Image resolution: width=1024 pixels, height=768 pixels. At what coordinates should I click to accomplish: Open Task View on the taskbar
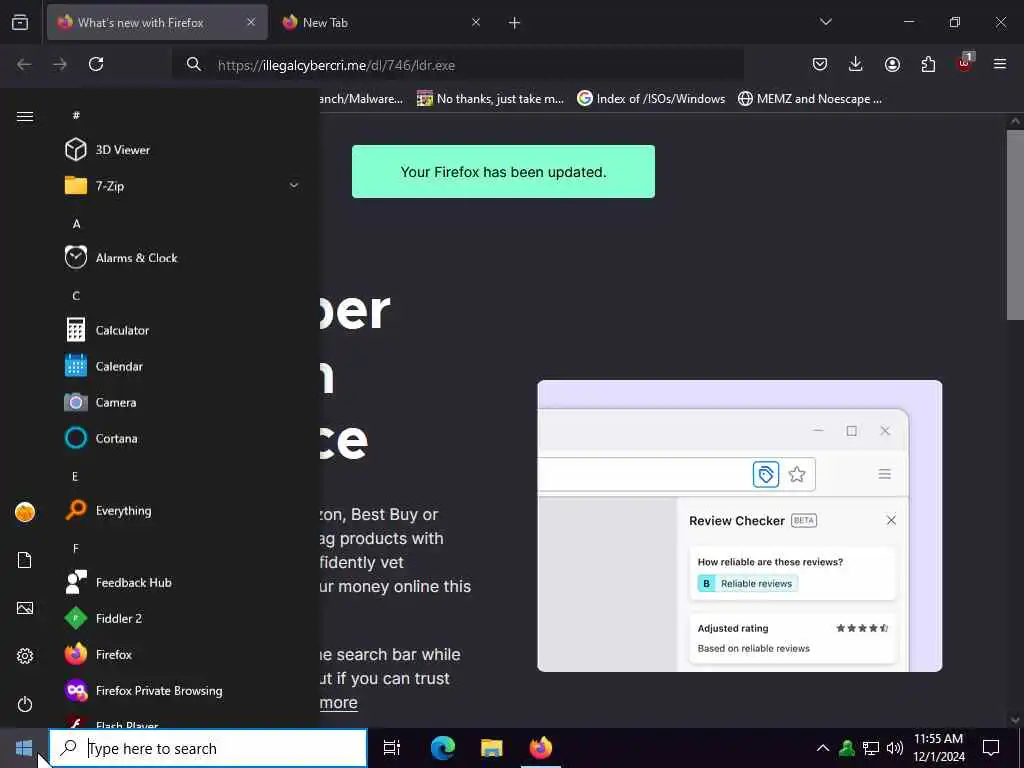point(392,748)
